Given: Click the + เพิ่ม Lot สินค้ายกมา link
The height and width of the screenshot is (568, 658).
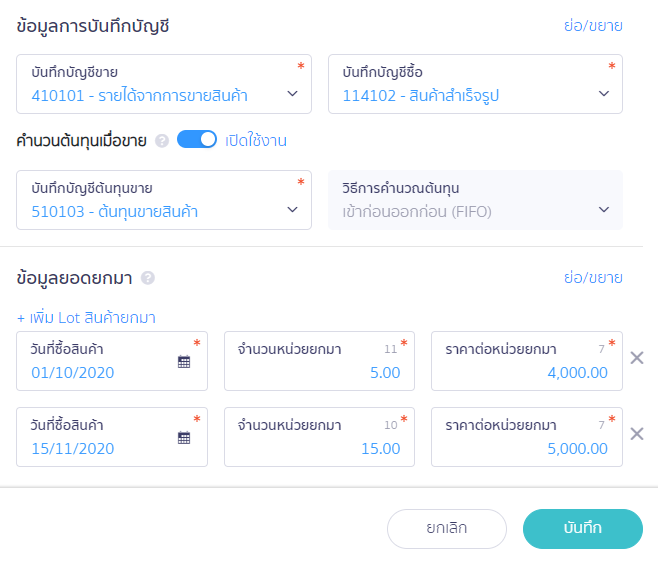Looking at the screenshot, I should [x=86, y=318].
